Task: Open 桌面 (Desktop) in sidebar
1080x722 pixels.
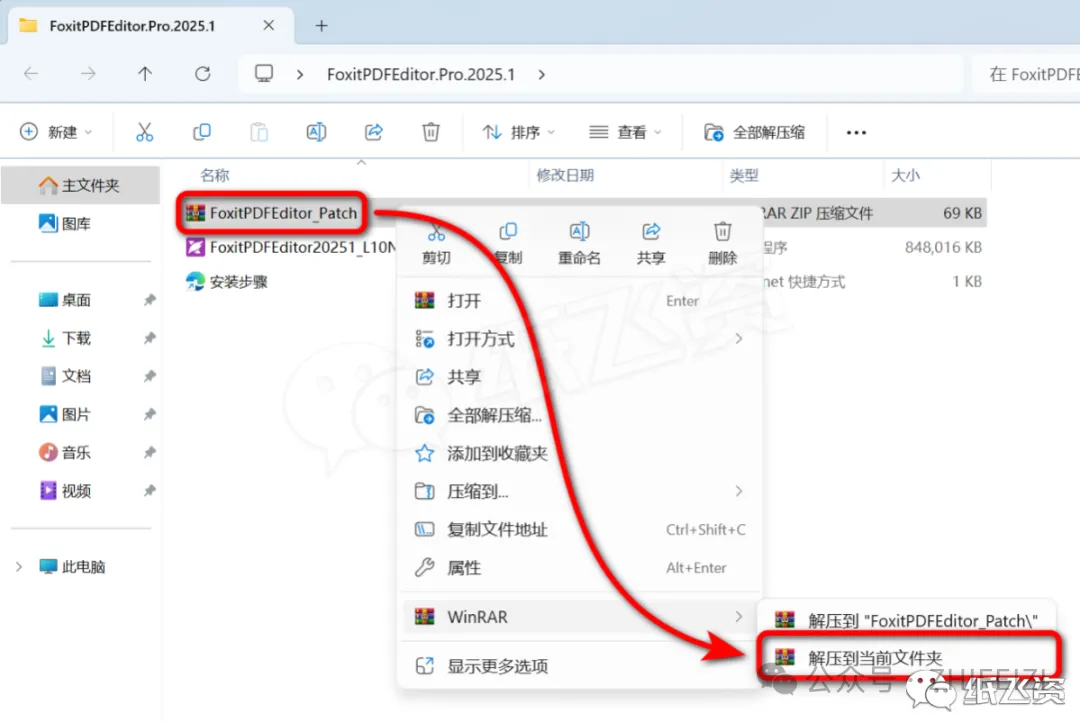Action: tap(65, 300)
